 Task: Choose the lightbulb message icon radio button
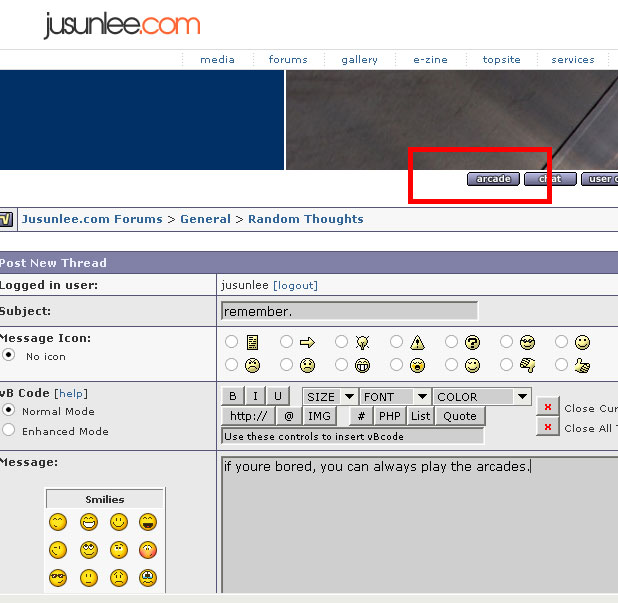pyautogui.click(x=342, y=343)
